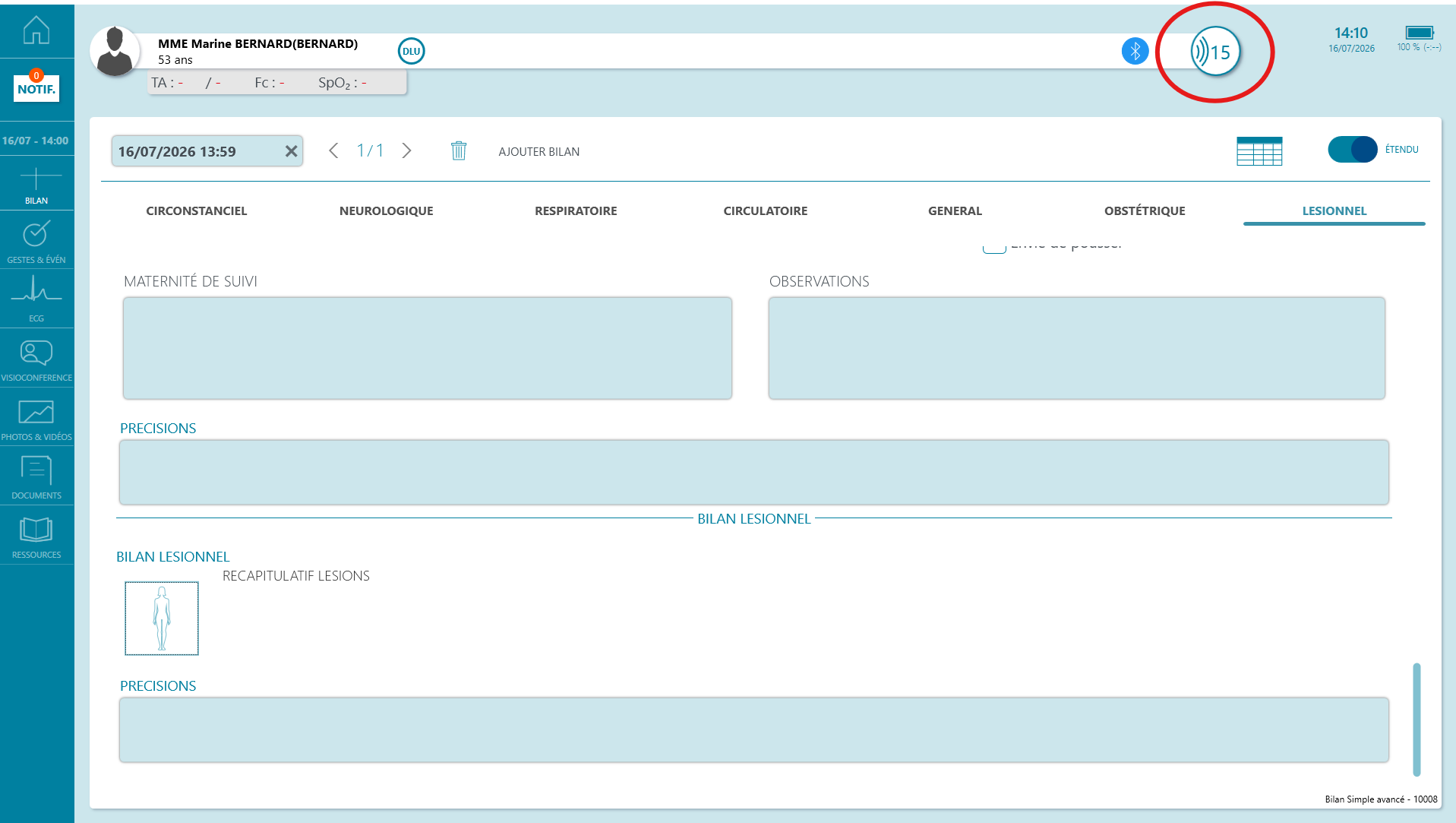Click the Bluetooth status icon
1456x823 pixels.
1135,51
